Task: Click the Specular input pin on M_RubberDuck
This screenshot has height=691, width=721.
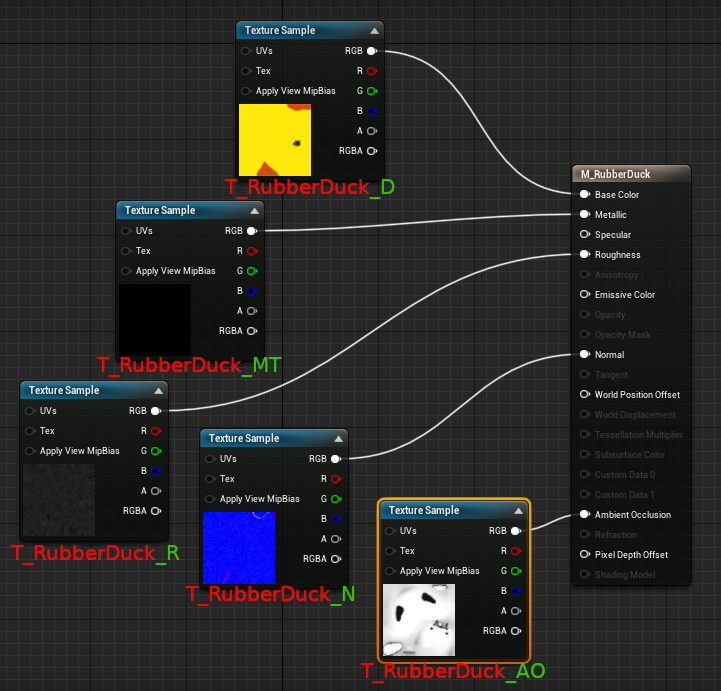Action: click(x=585, y=235)
